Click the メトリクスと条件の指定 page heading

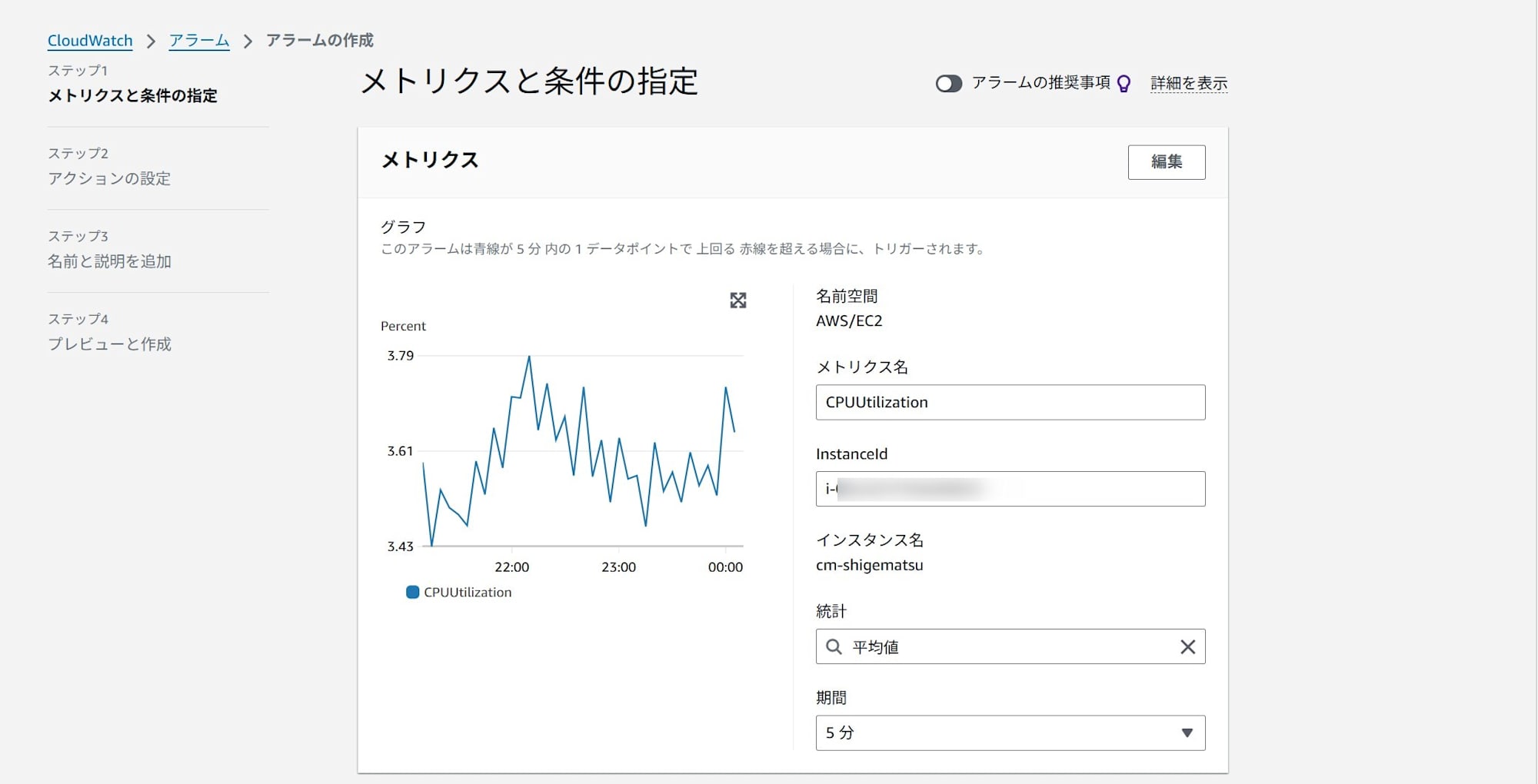point(529,81)
